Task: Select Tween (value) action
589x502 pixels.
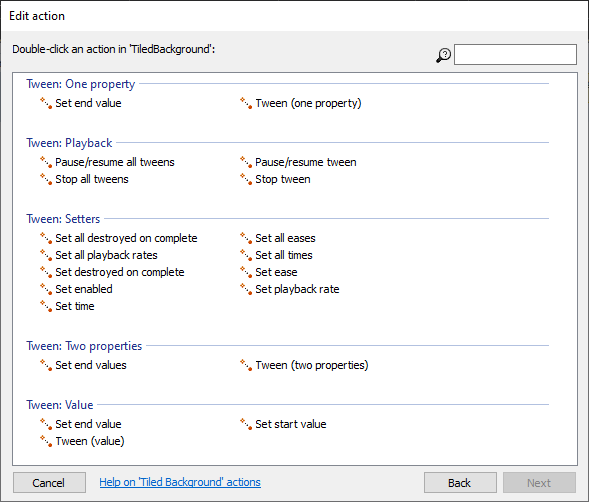Action: point(90,441)
